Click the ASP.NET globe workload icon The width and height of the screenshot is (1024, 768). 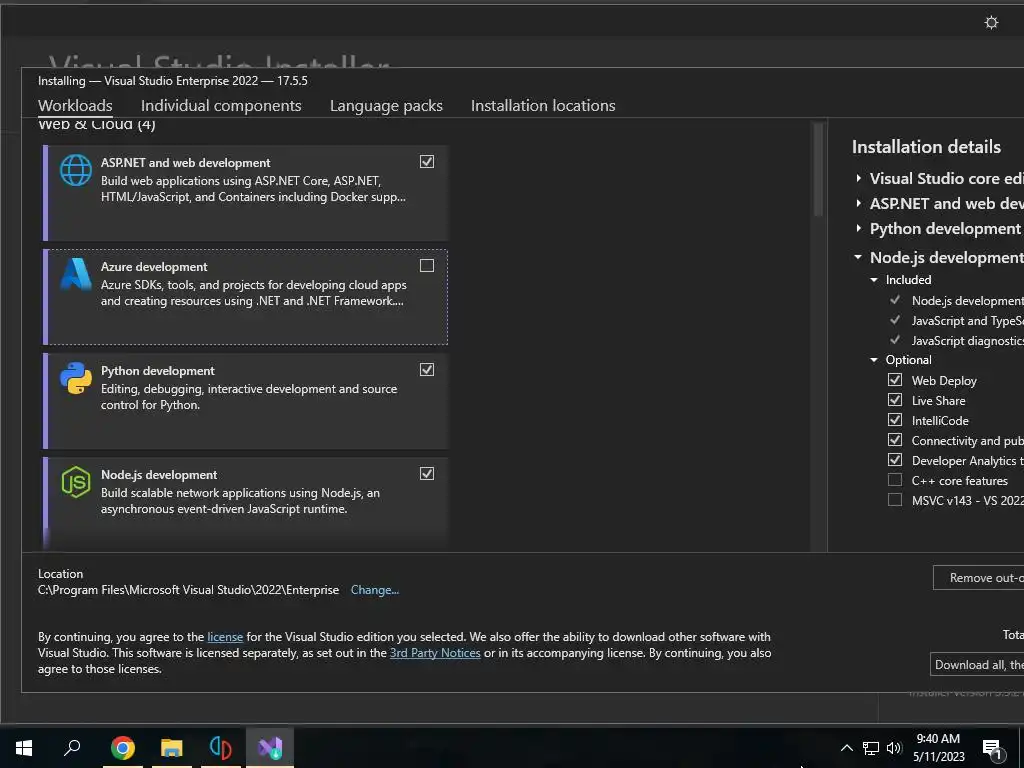point(76,170)
